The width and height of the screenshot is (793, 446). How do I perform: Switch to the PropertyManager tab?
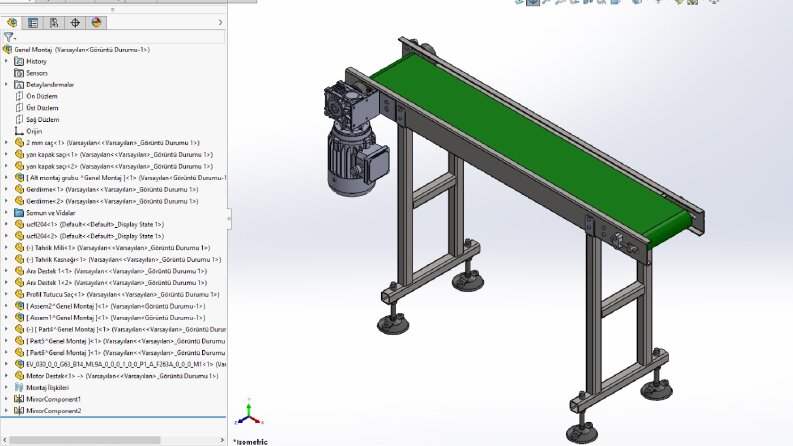33,23
